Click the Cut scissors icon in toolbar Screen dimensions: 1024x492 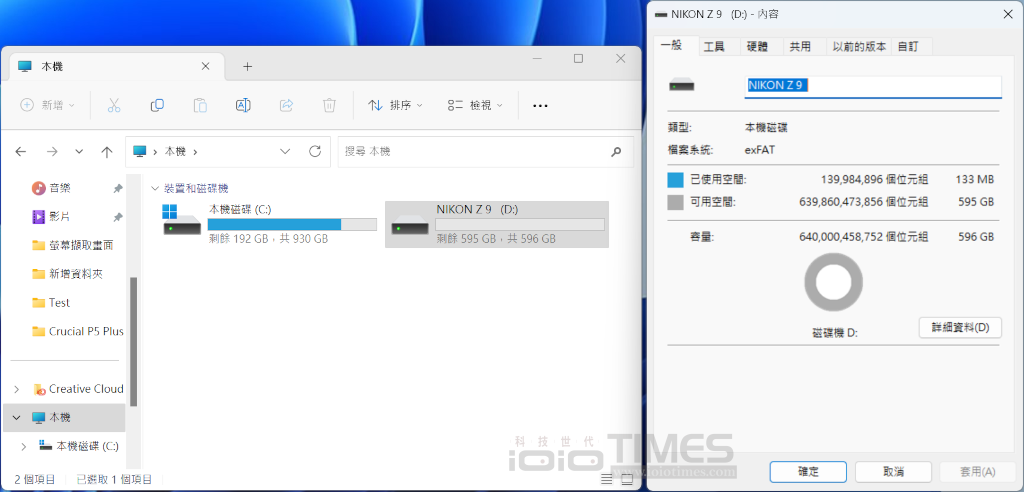pyautogui.click(x=114, y=105)
